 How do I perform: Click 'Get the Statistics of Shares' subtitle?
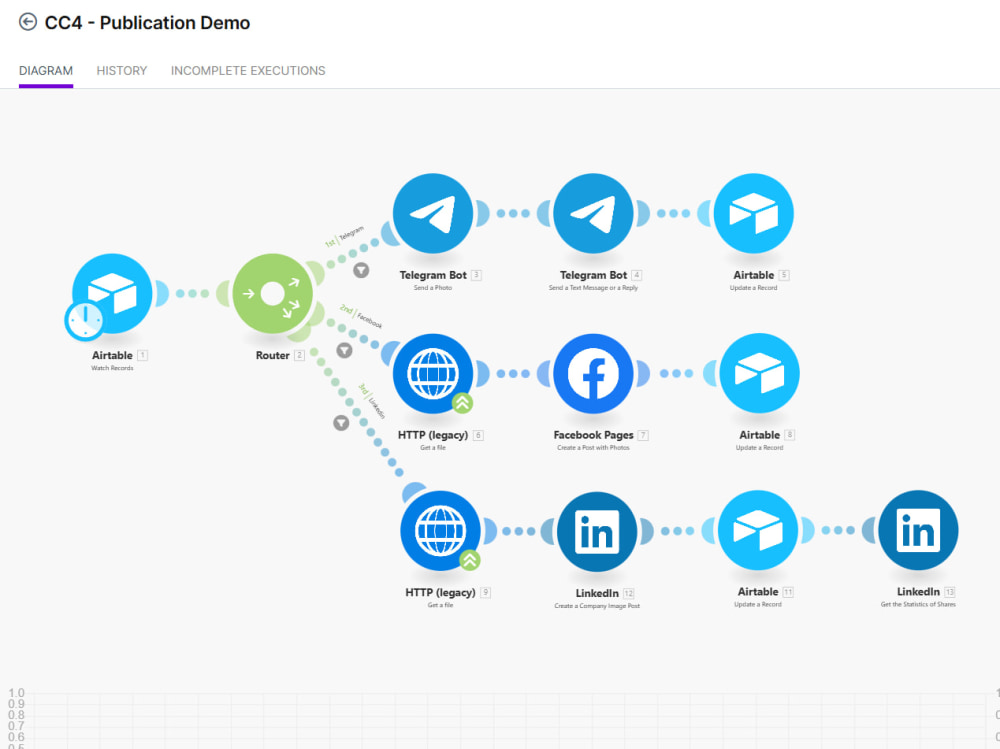point(918,604)
